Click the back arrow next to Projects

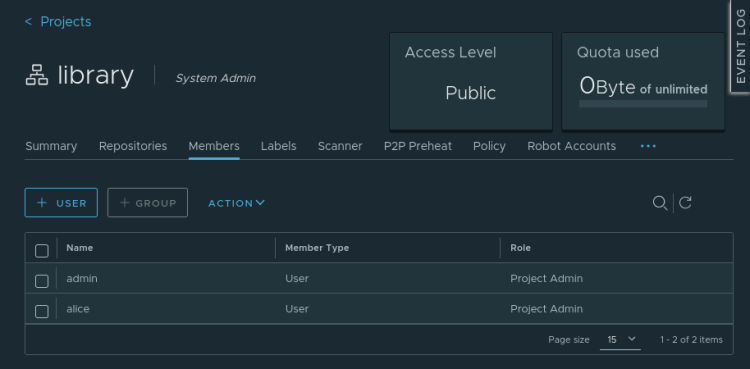pos(28,22)
